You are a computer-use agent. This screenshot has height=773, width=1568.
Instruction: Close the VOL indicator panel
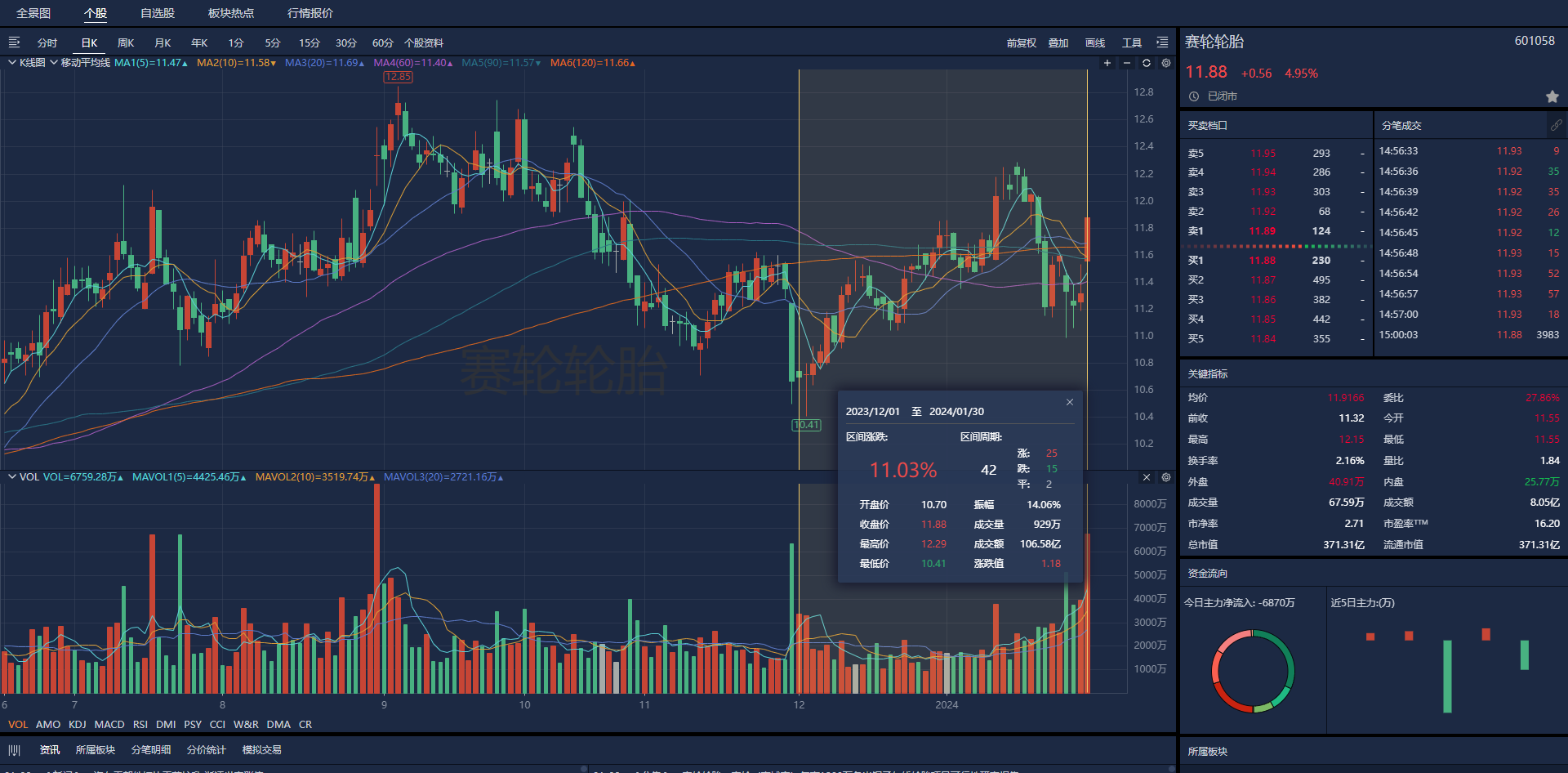coord(1147,477)
